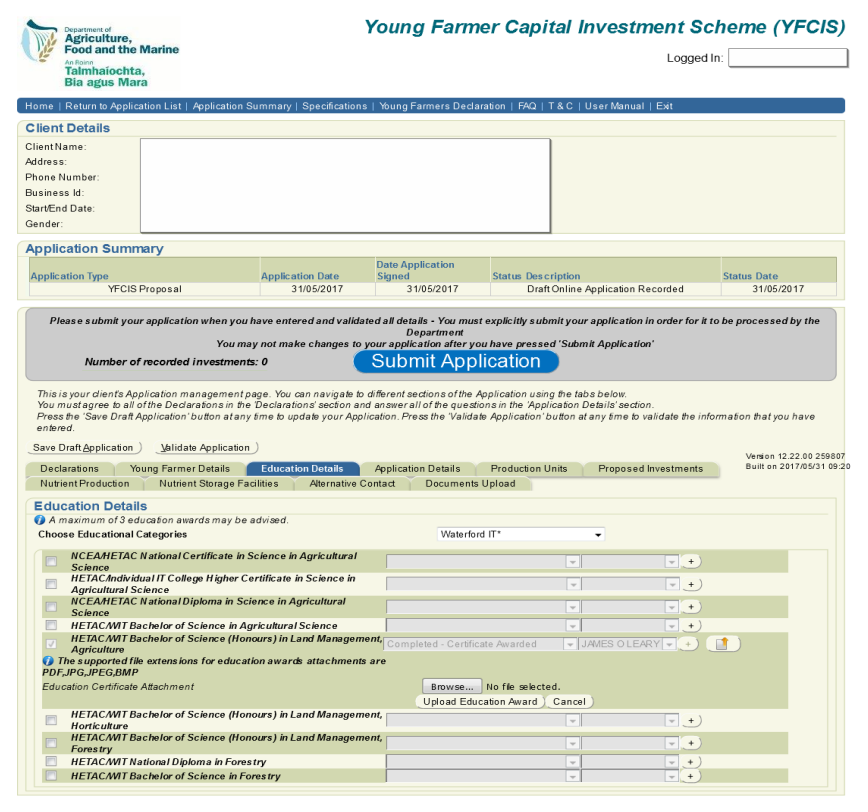The width and height of the screenshot is (868, 812).
Task: Click the Client Details text box
Action: (345, 185)
